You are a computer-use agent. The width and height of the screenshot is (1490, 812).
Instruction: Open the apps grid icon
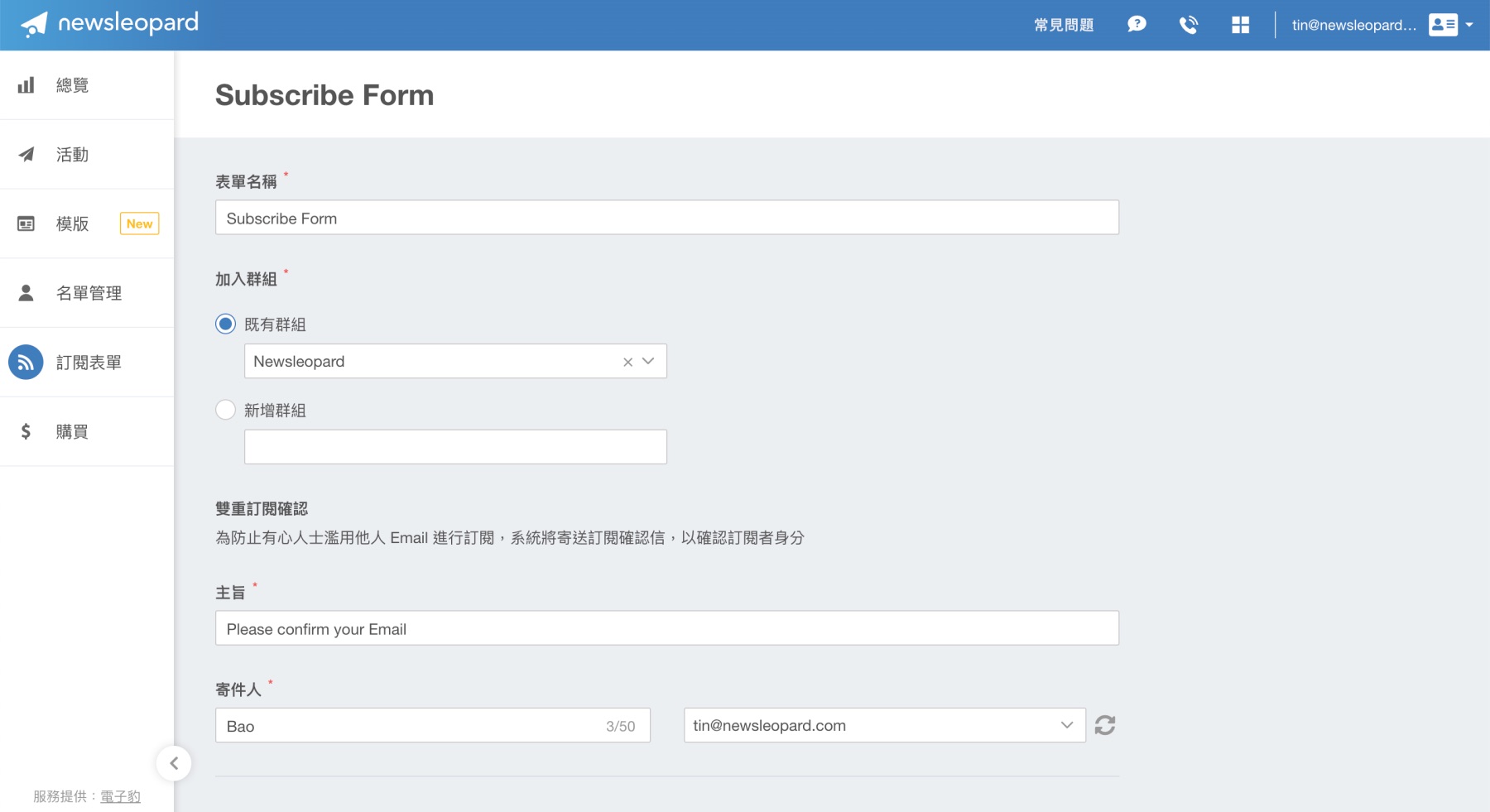1240,25
